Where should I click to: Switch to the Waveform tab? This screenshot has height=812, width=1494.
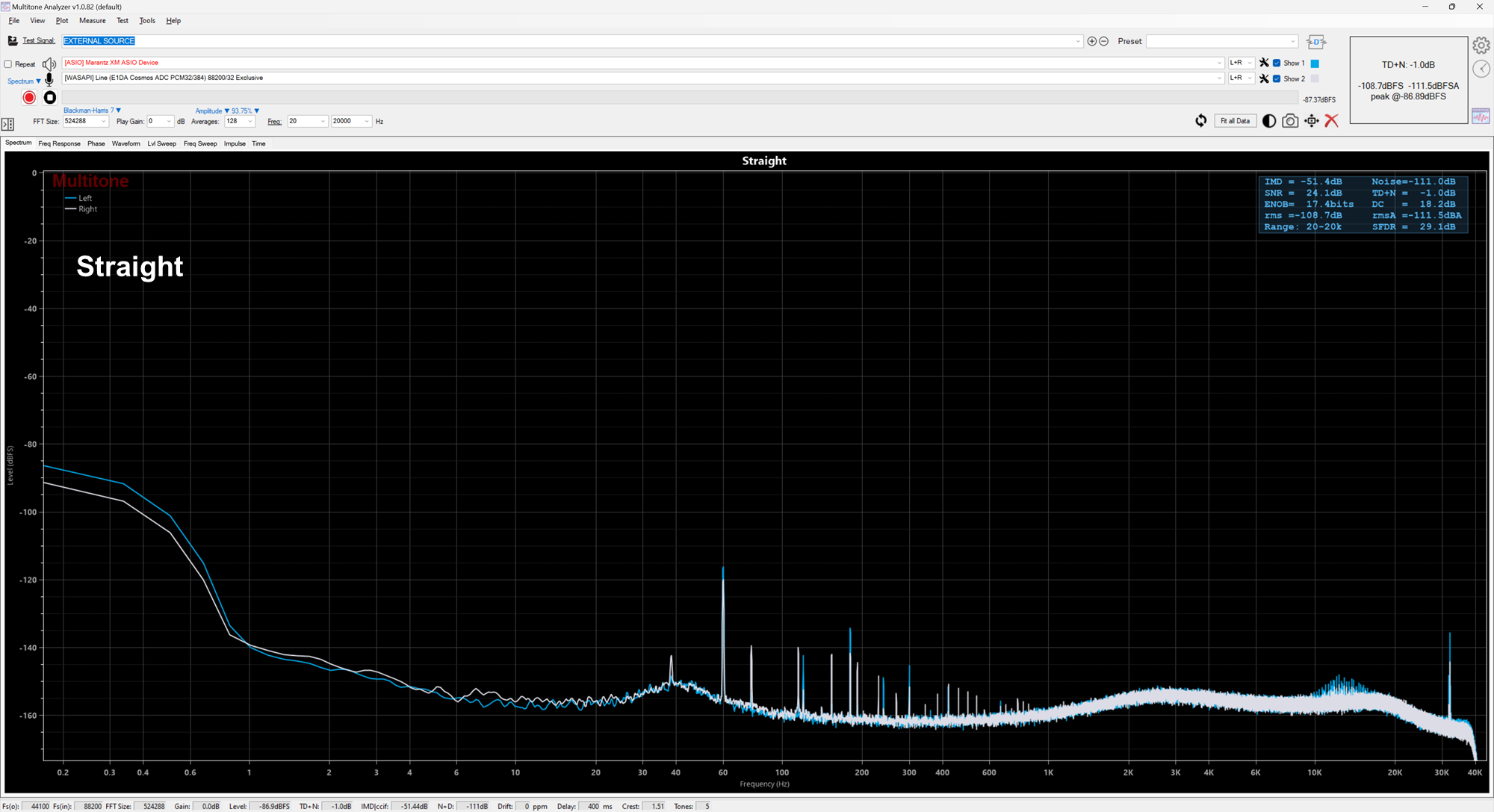pyautogui.click(x=126, y=143)
